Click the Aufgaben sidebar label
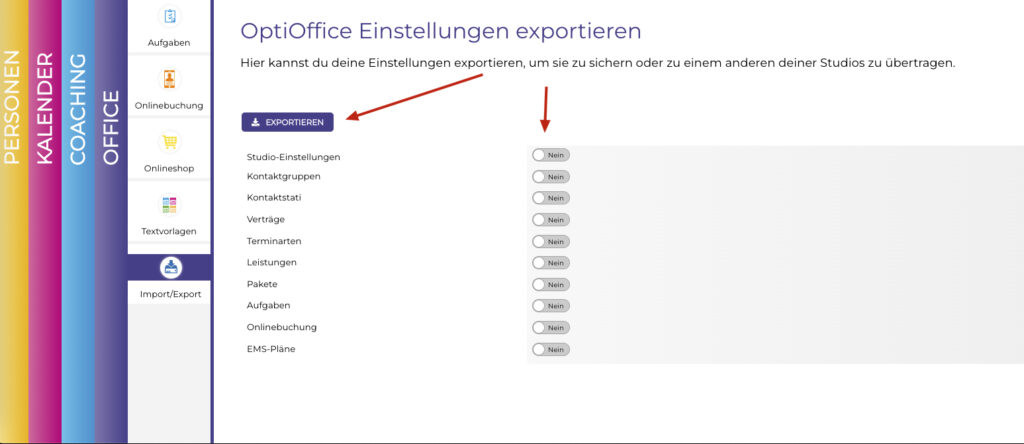Image resolution: width=1024 pixels, height=444 pixels. [x=169, y=43]
